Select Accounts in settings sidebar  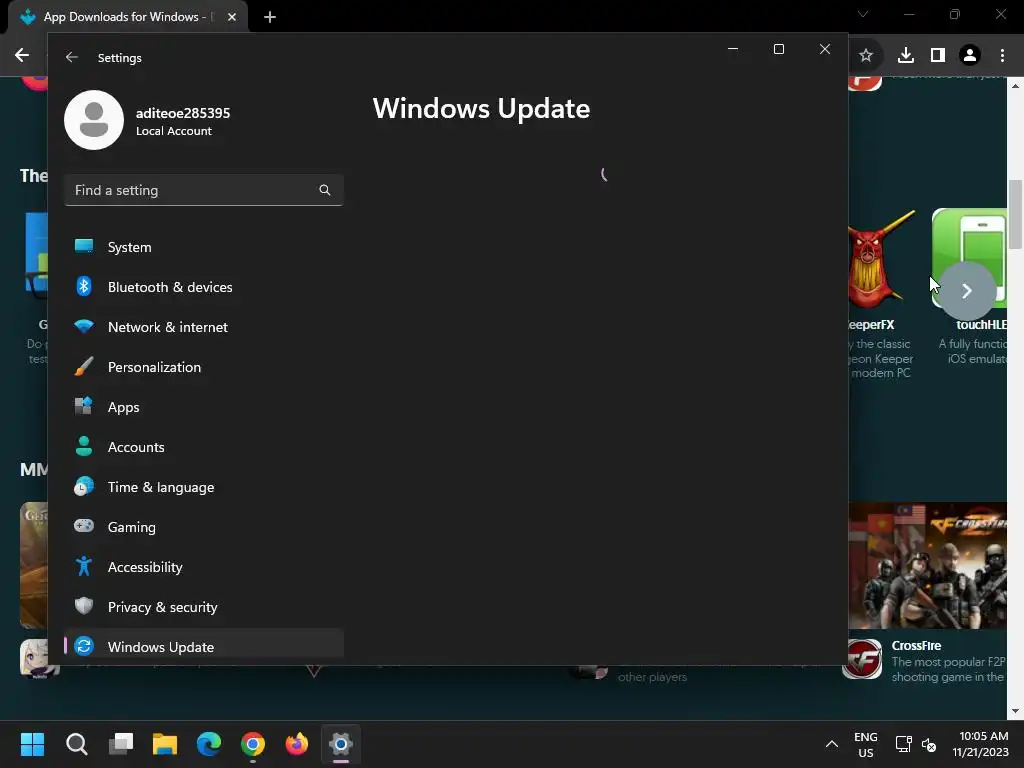coord(204,447)
